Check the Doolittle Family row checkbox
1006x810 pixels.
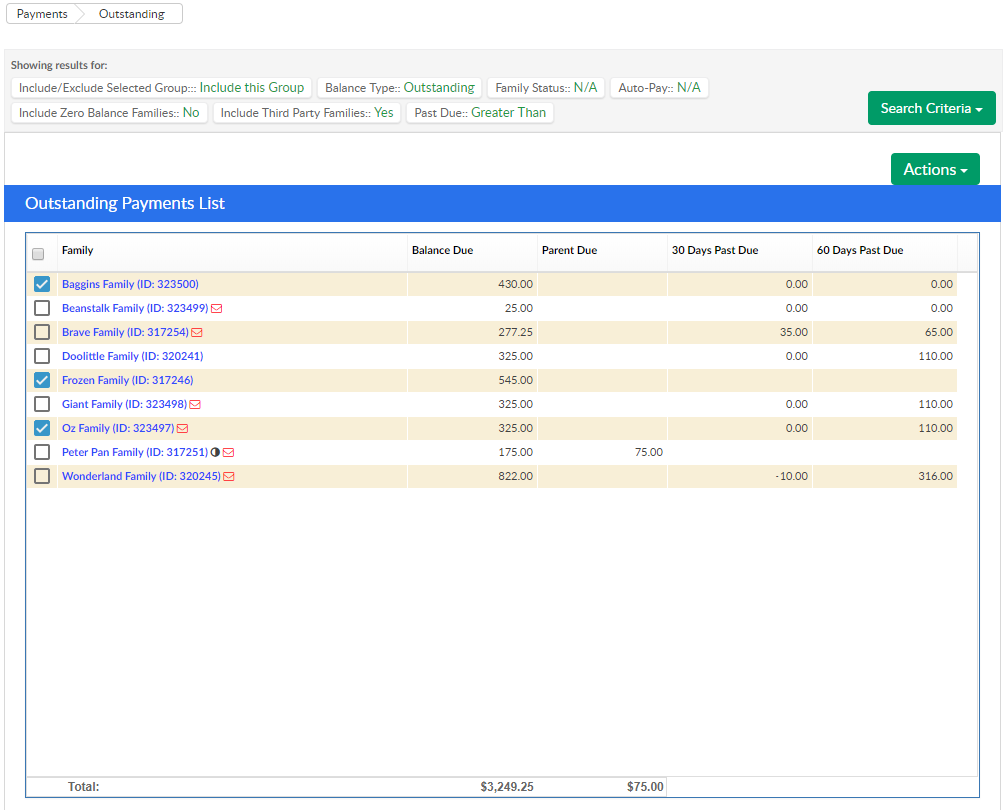click(42, 356)
